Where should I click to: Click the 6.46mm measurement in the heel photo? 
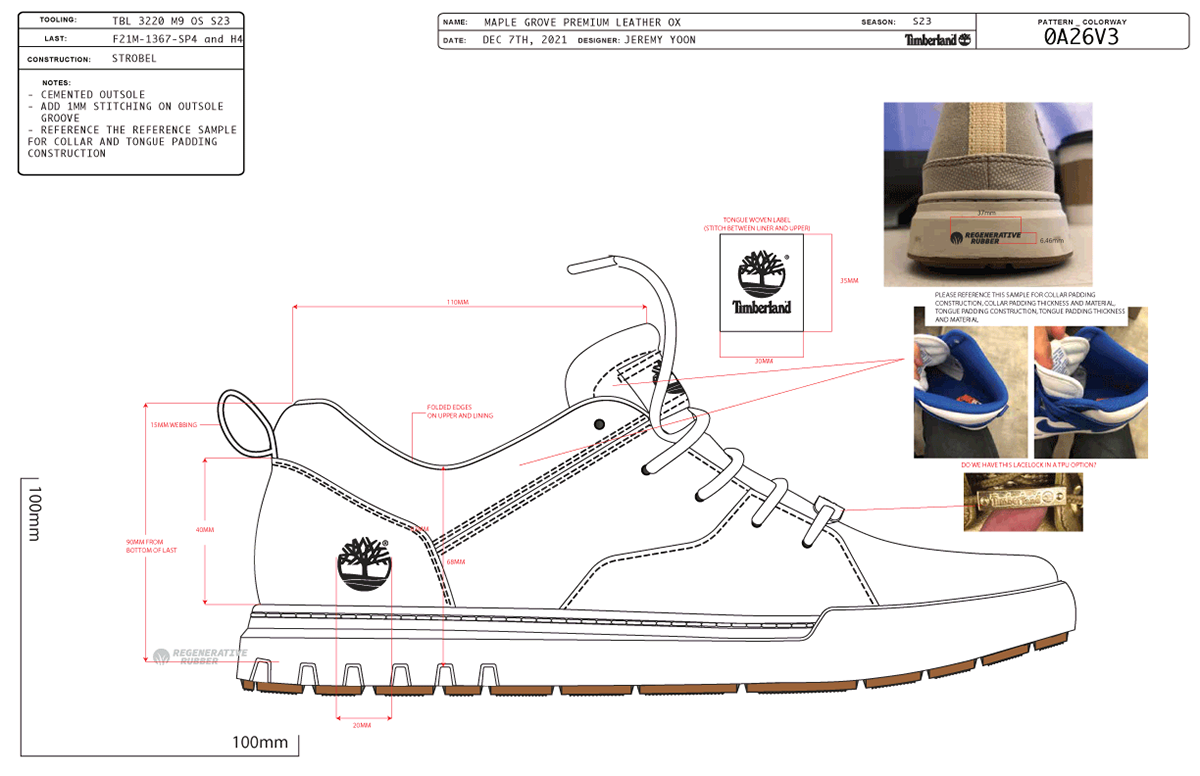[x=1051, y=240]
